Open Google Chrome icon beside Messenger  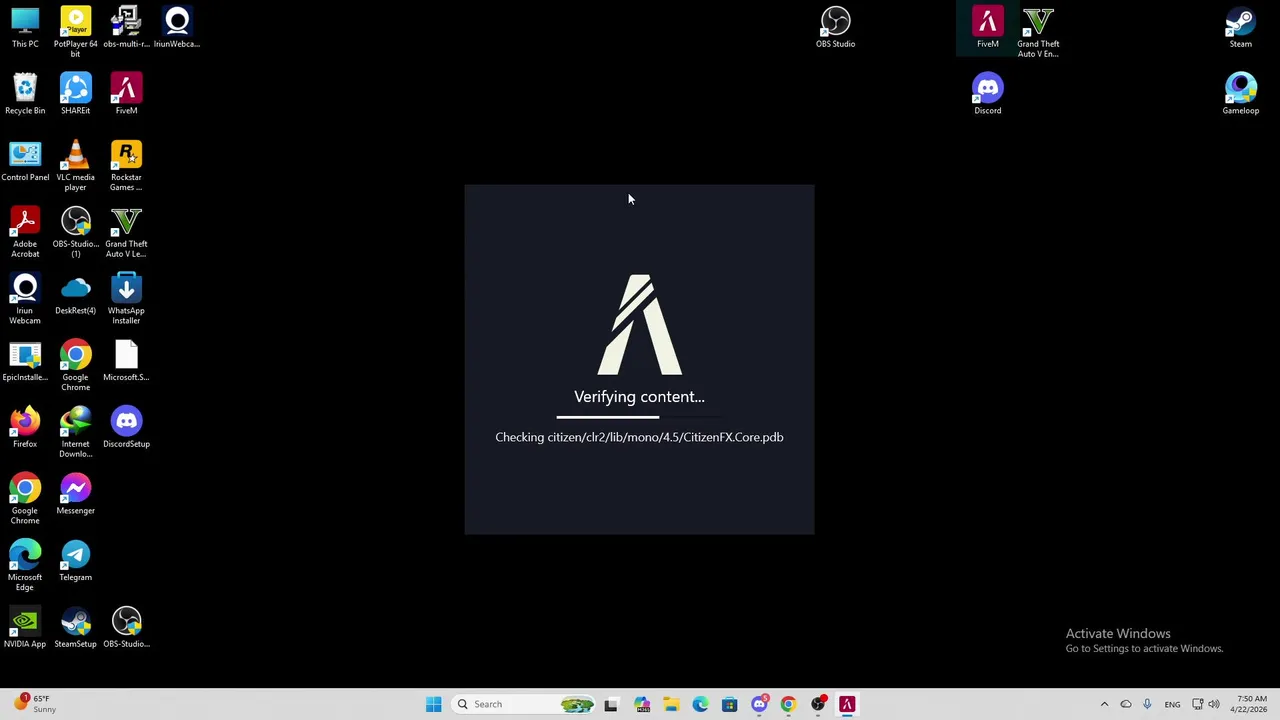coord(25,499)
